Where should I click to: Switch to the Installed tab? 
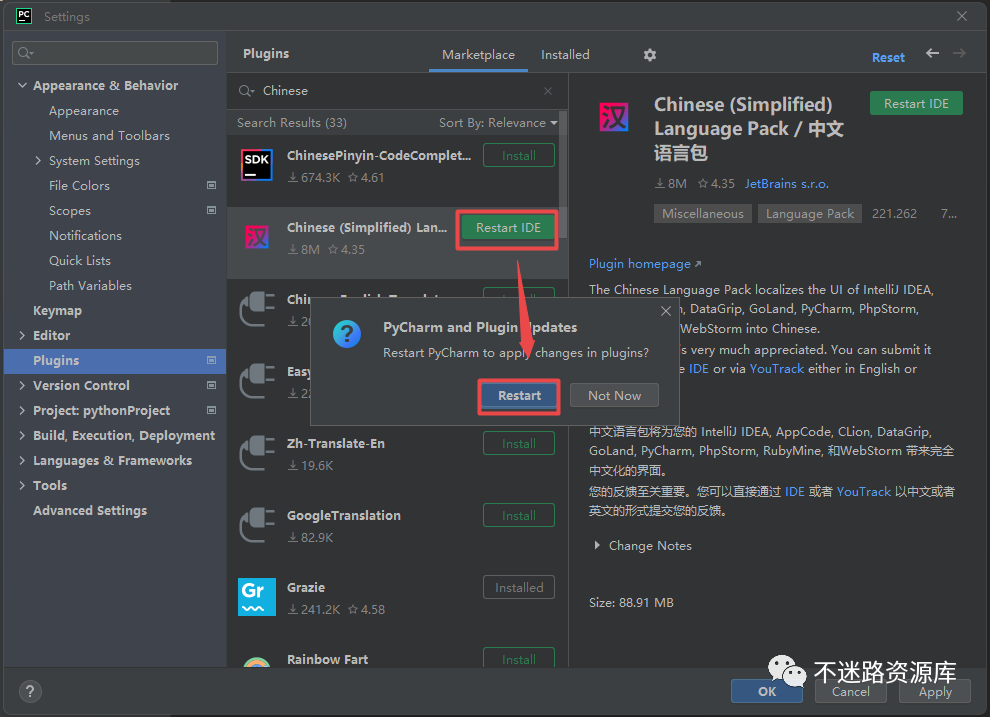coord(565,55)
